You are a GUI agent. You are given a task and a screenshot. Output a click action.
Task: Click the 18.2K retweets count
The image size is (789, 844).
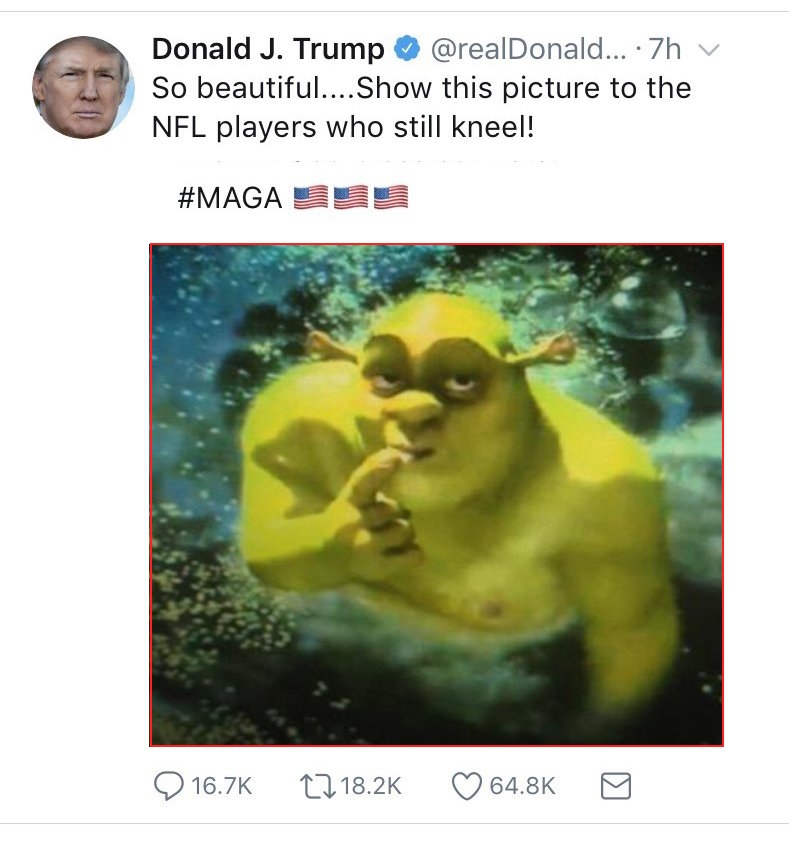point(371,786)
